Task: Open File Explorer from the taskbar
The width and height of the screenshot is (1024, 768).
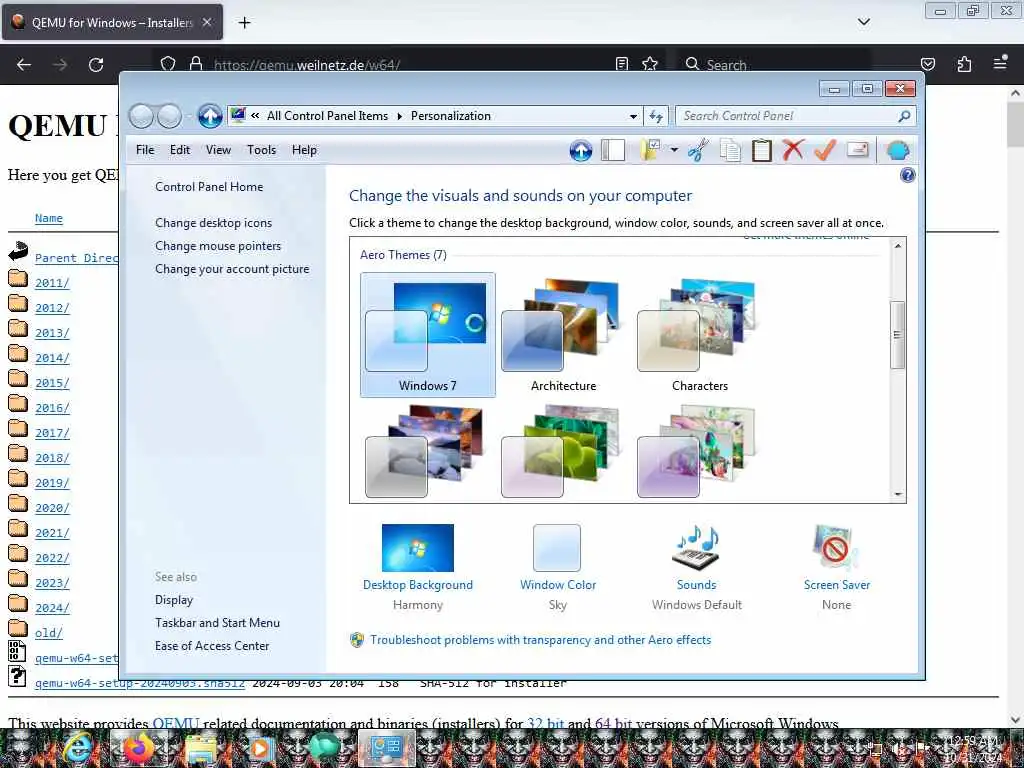Action: 200,749
